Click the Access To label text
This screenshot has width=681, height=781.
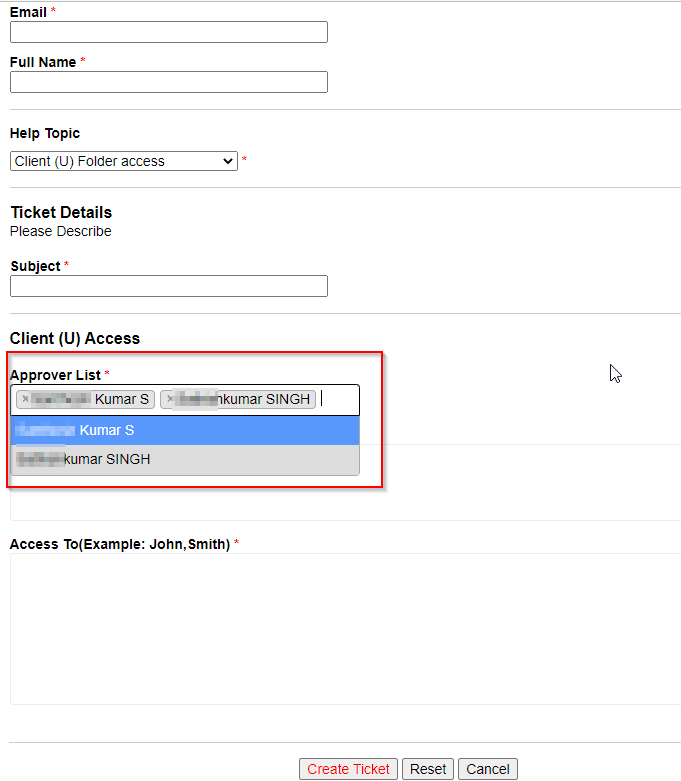pos(120,544)
